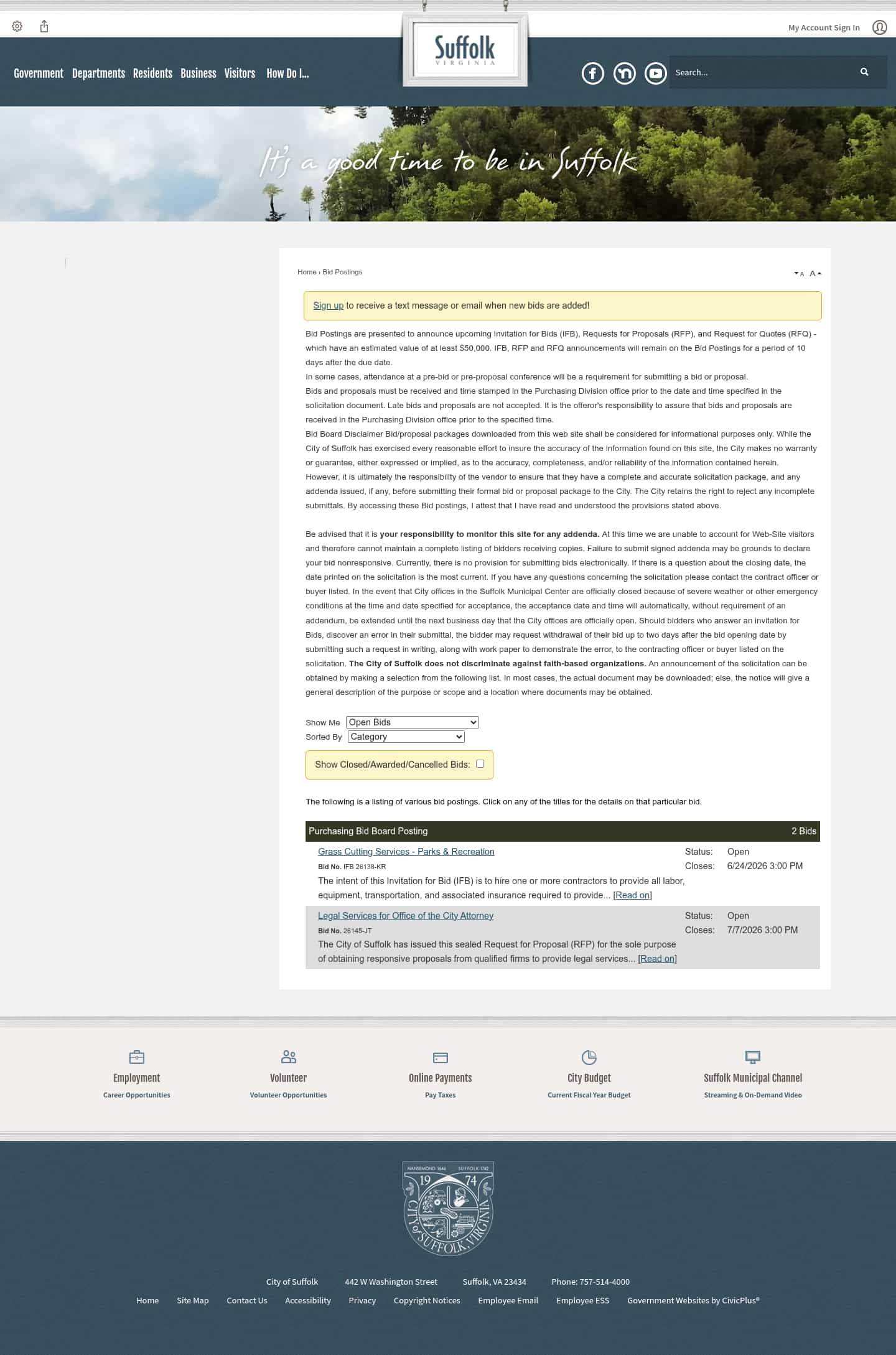Click Read on for Legal Services bid
Screen dimensions: 896x1355
point(657,959)
